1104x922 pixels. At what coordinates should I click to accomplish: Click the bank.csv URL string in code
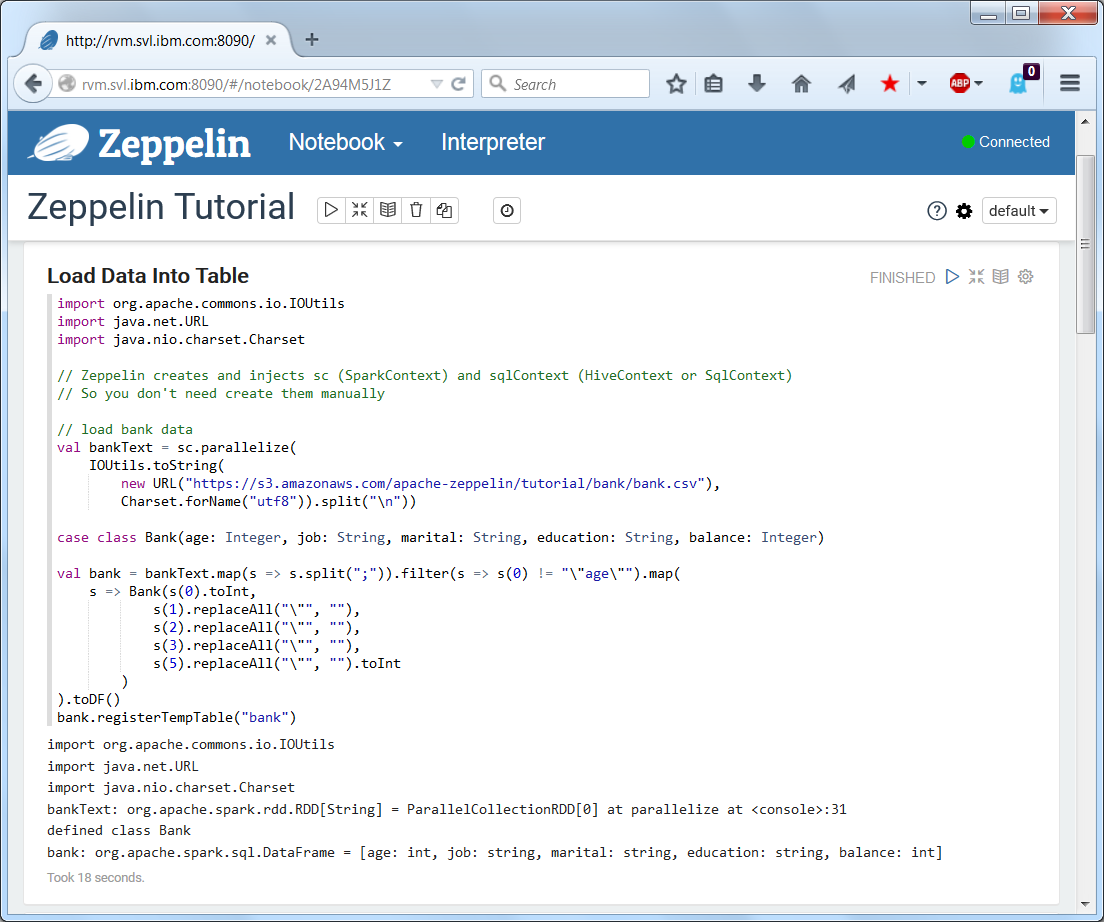pyautogui.click(x=445, y=484)
